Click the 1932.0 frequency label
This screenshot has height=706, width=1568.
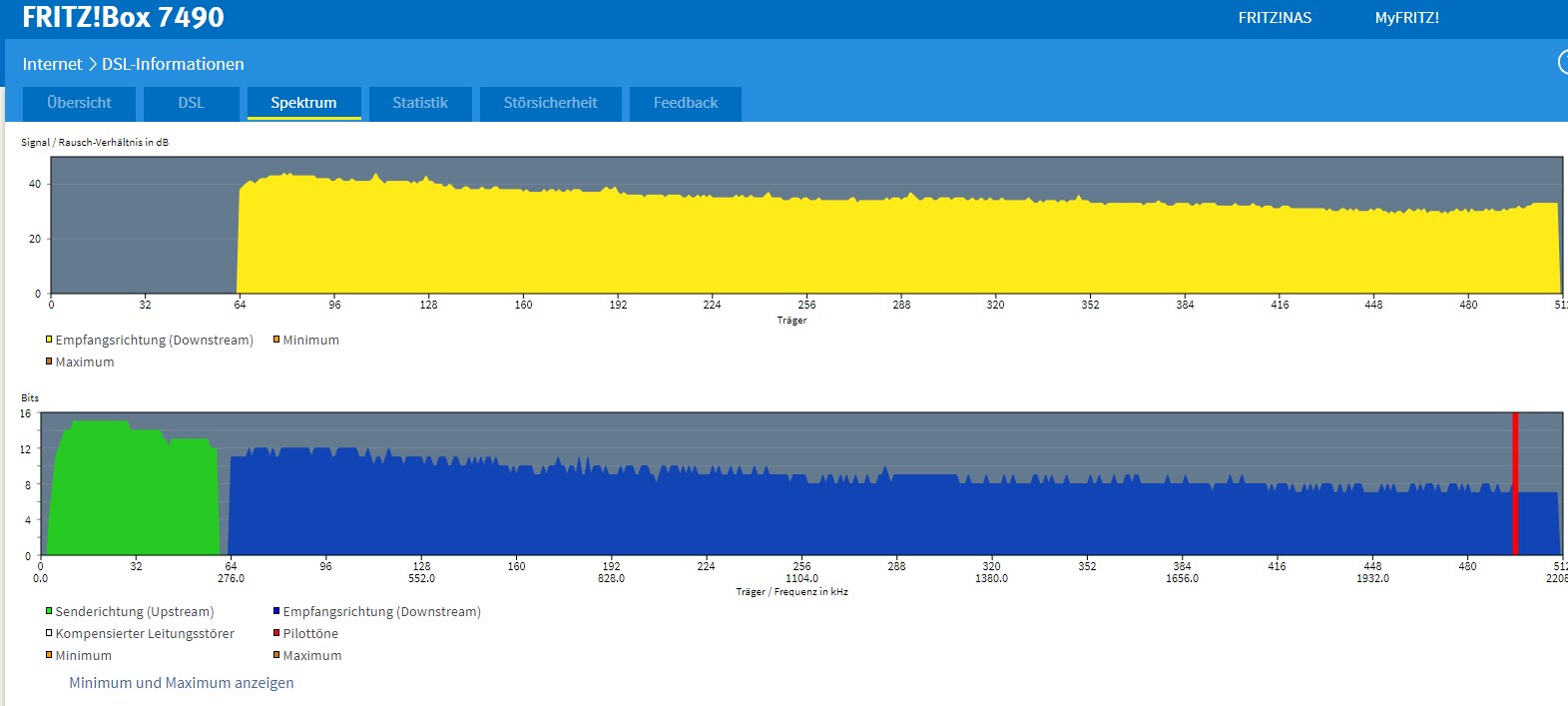click(1372, 578)
